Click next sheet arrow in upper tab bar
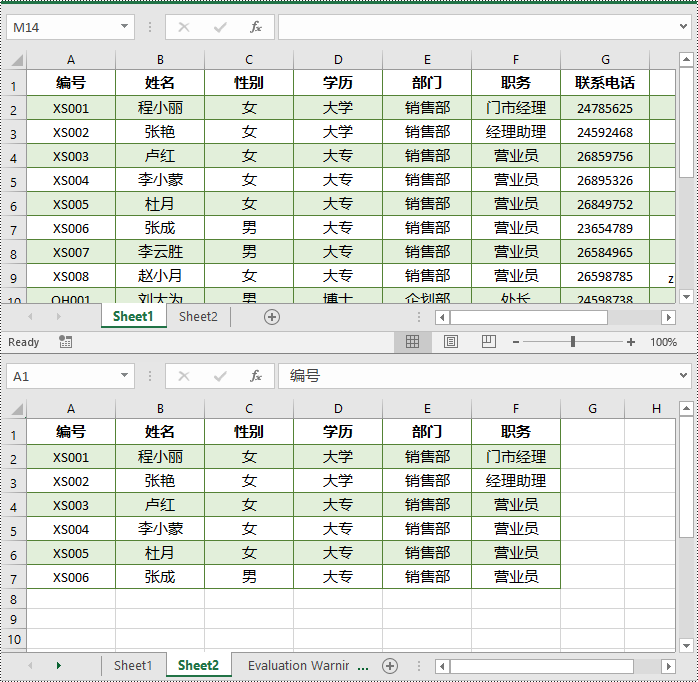The width and height of the screenshot is (698, 682). (58, 317)
